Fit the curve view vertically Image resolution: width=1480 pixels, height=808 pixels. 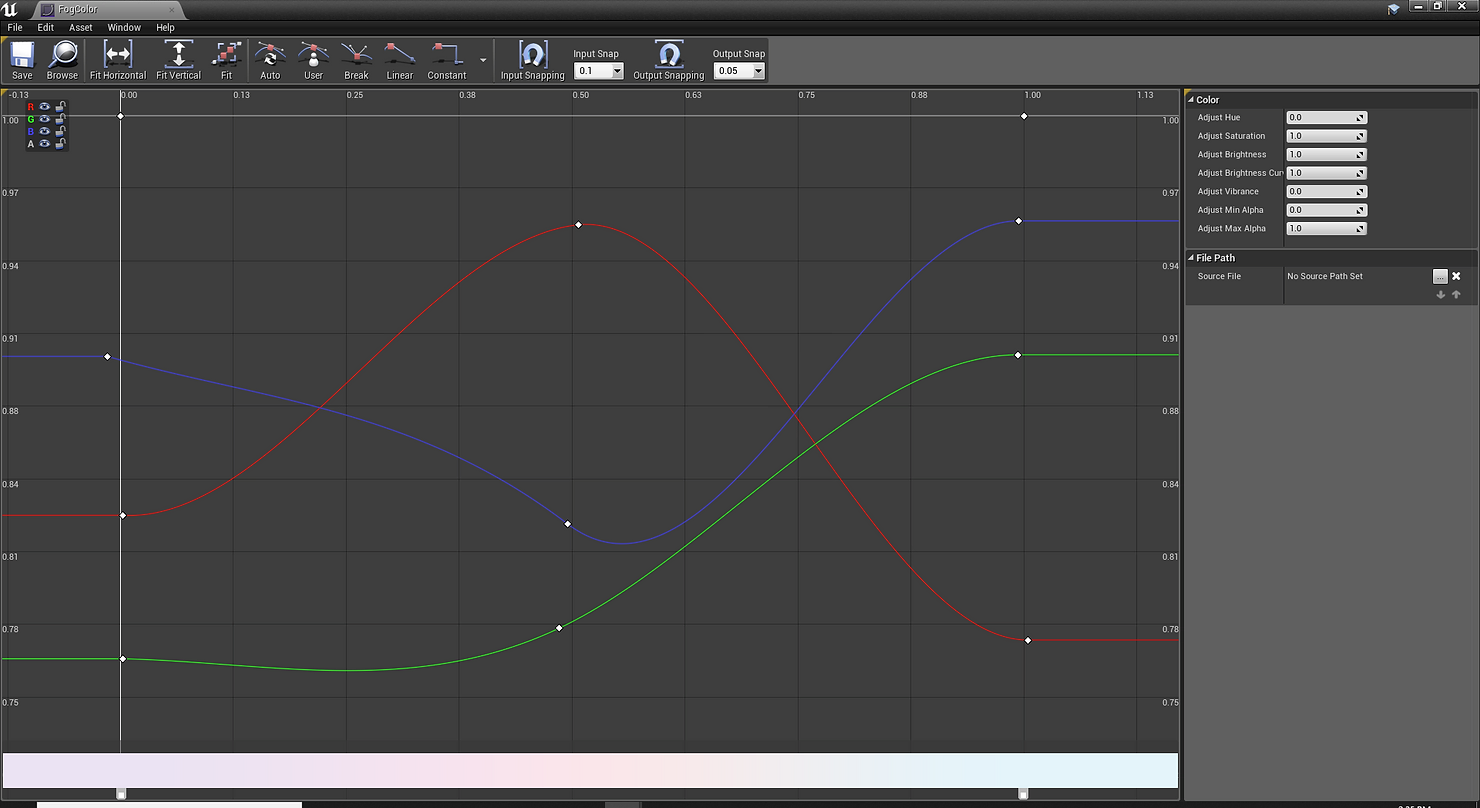tap(178, 61)
